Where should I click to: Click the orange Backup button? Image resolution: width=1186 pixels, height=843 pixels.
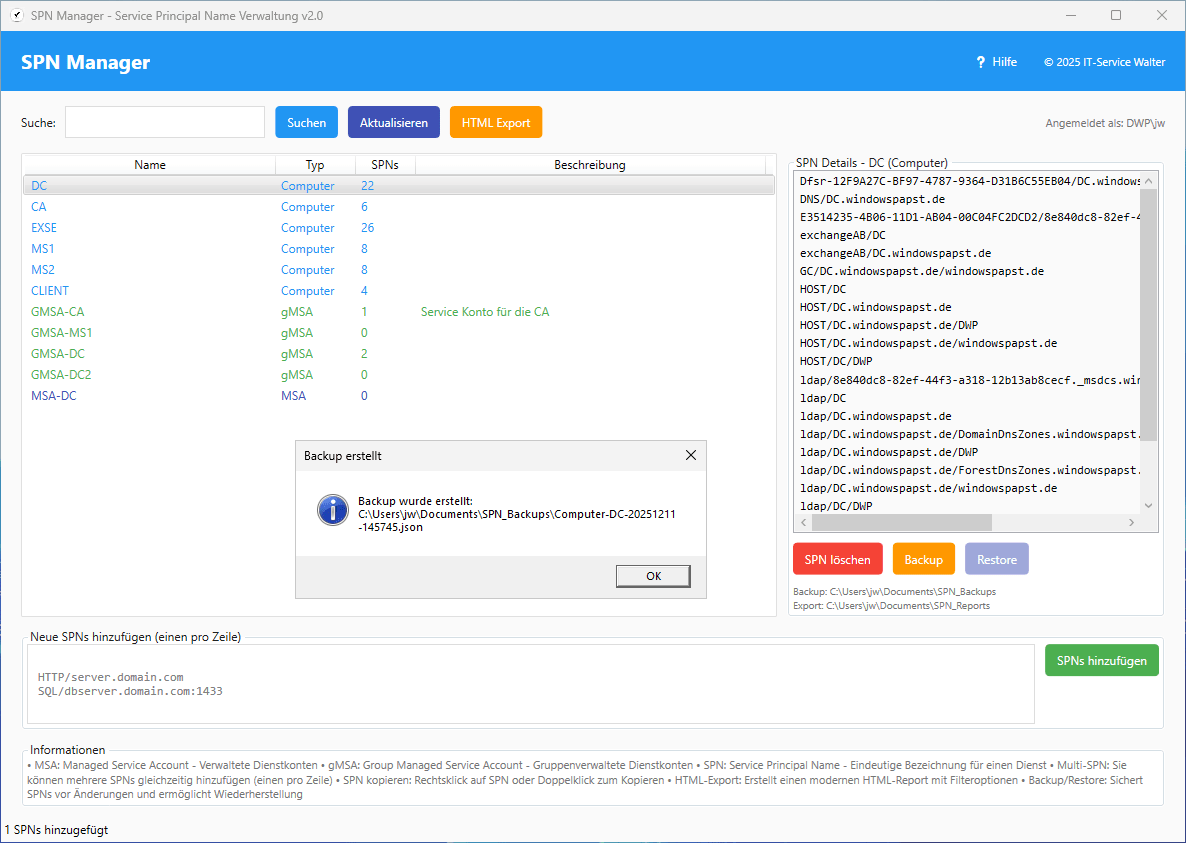click(x=924, y=560)
